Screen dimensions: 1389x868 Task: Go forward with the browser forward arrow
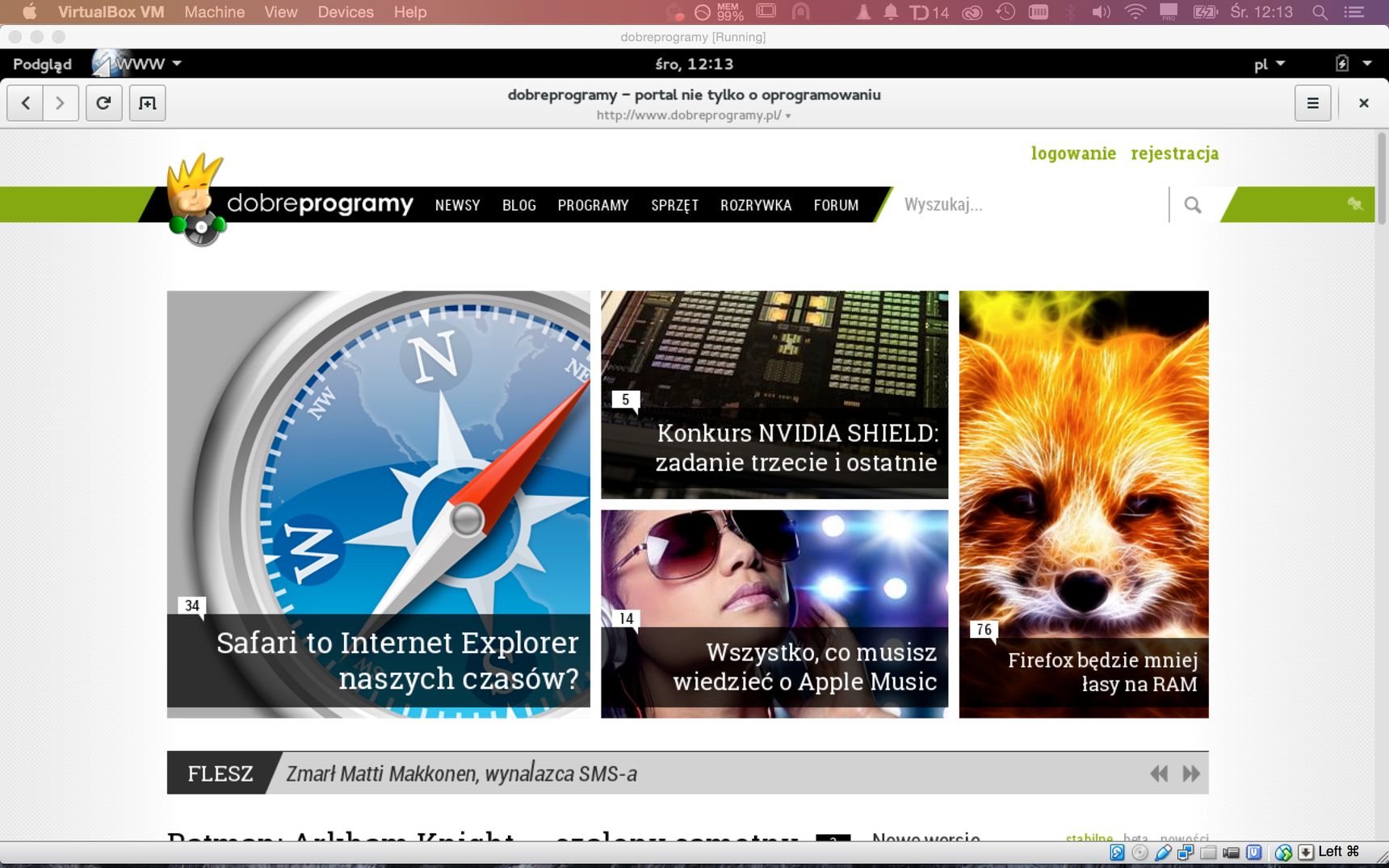(x=61, y=103)
